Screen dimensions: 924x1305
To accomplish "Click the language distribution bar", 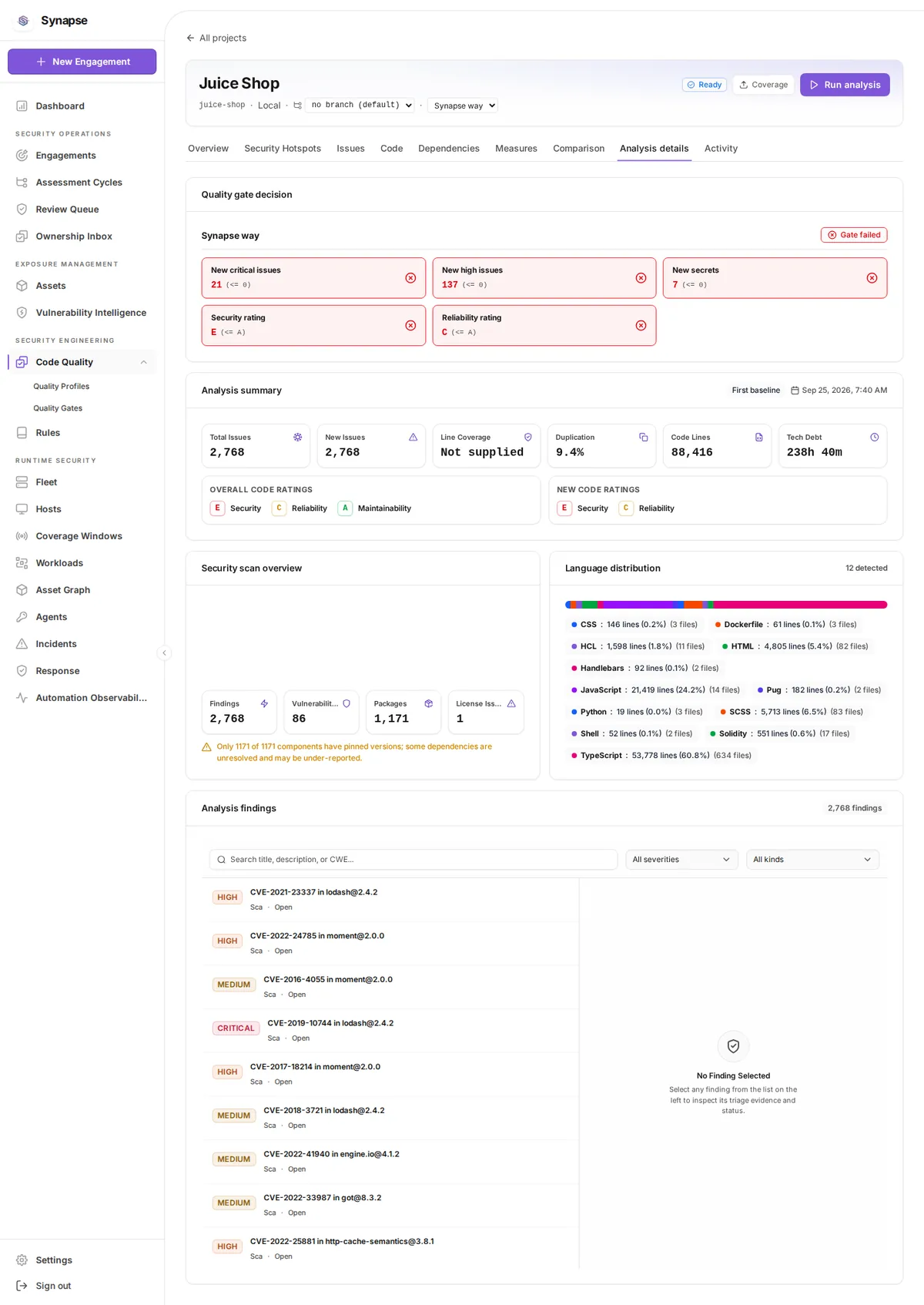I will (726, 605).
